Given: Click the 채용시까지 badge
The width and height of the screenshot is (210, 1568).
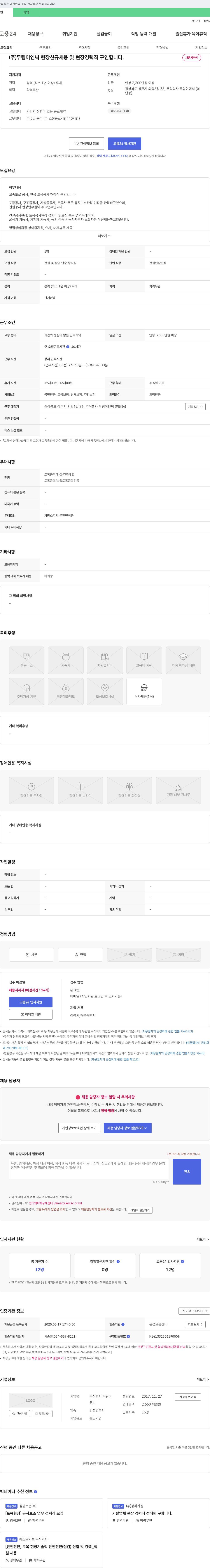Looking at the screenshot, I should click(192, 58).
